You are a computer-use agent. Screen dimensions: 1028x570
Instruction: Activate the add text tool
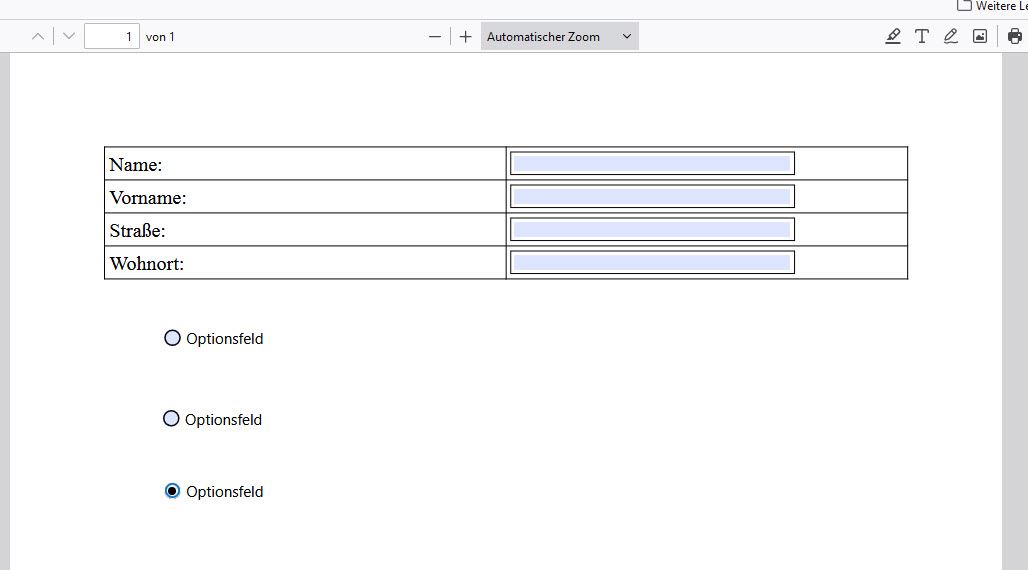[x=922, y=37]
